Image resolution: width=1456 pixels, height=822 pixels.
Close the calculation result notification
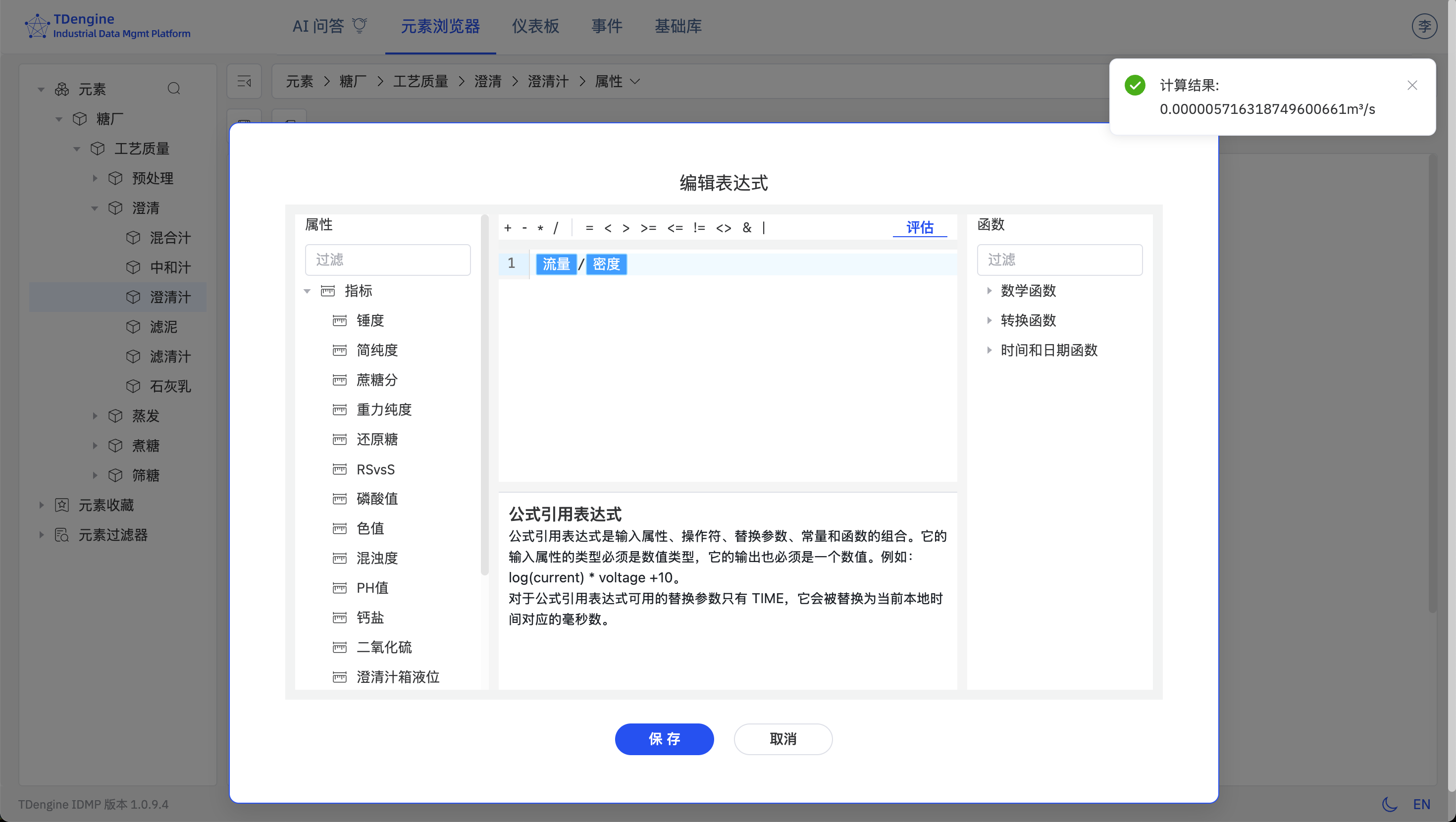pyautogui.click(x=1412, y=85)
